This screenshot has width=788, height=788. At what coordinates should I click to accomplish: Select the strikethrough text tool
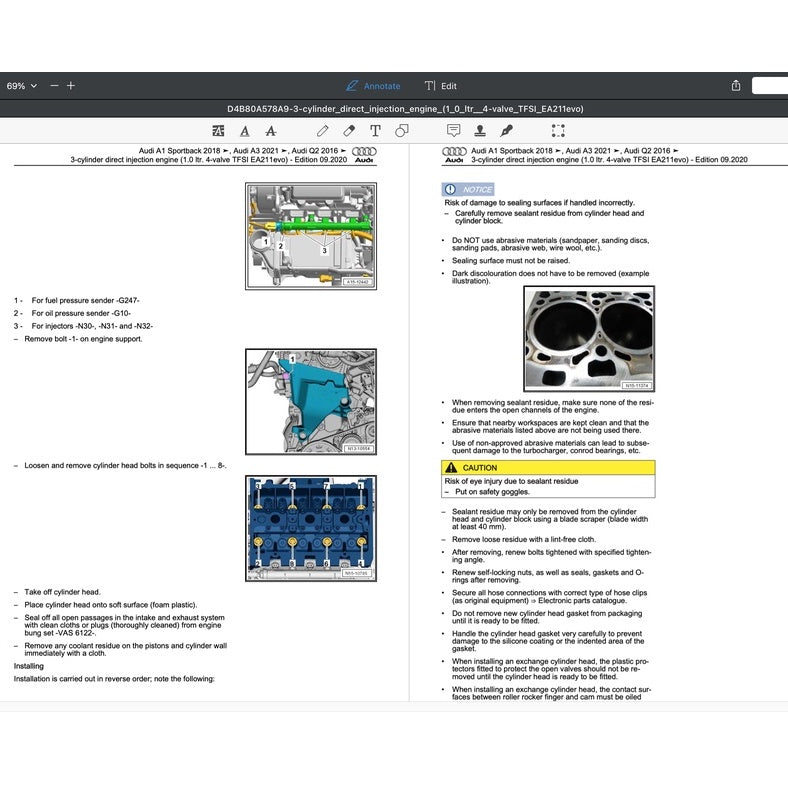tap(271, 130)
